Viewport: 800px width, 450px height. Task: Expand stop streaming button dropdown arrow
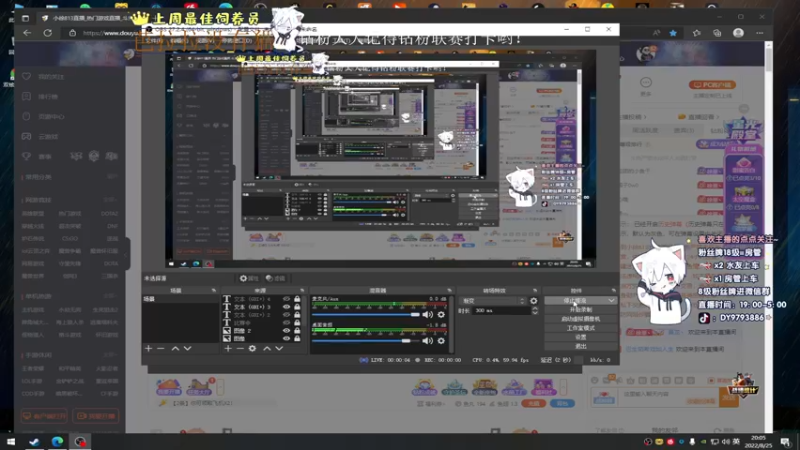click(x=611, y=301)
